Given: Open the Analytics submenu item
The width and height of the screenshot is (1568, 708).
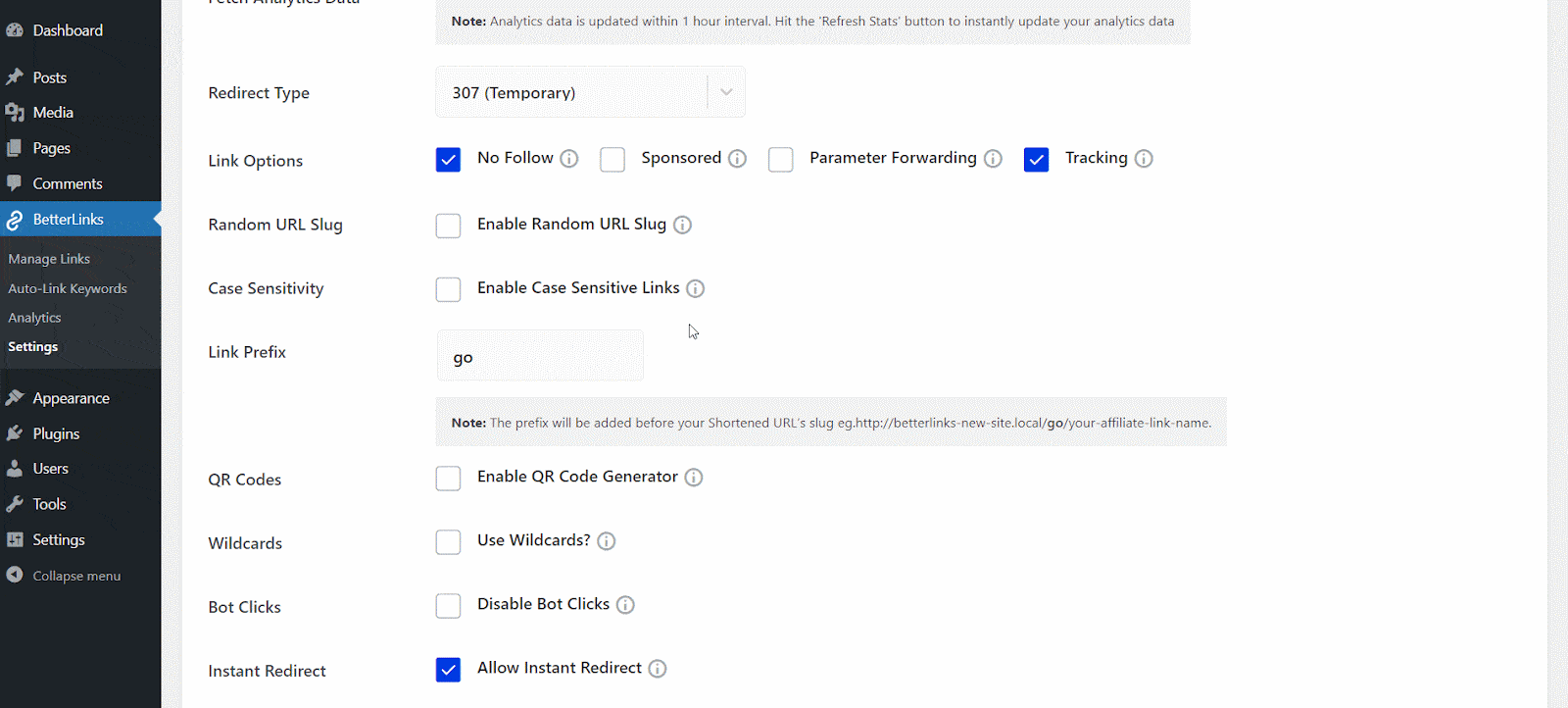Looking at the screenshot, I should 34,317.
